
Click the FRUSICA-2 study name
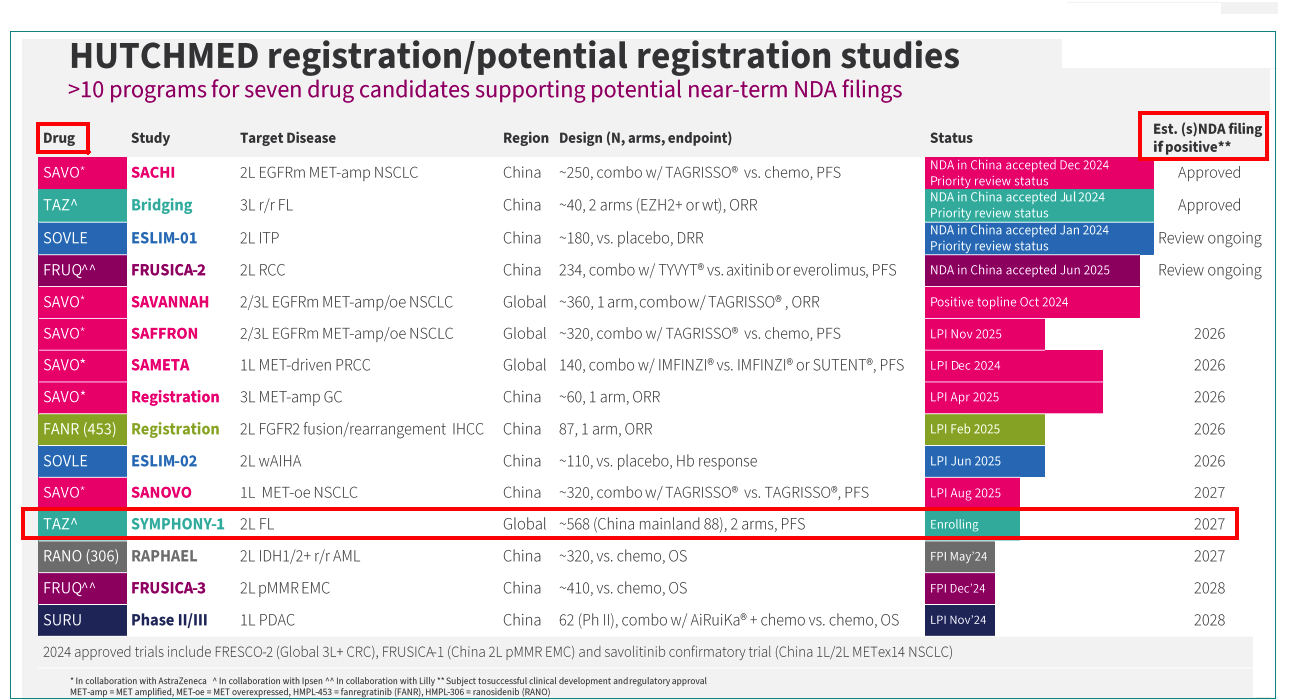[171, 270]
